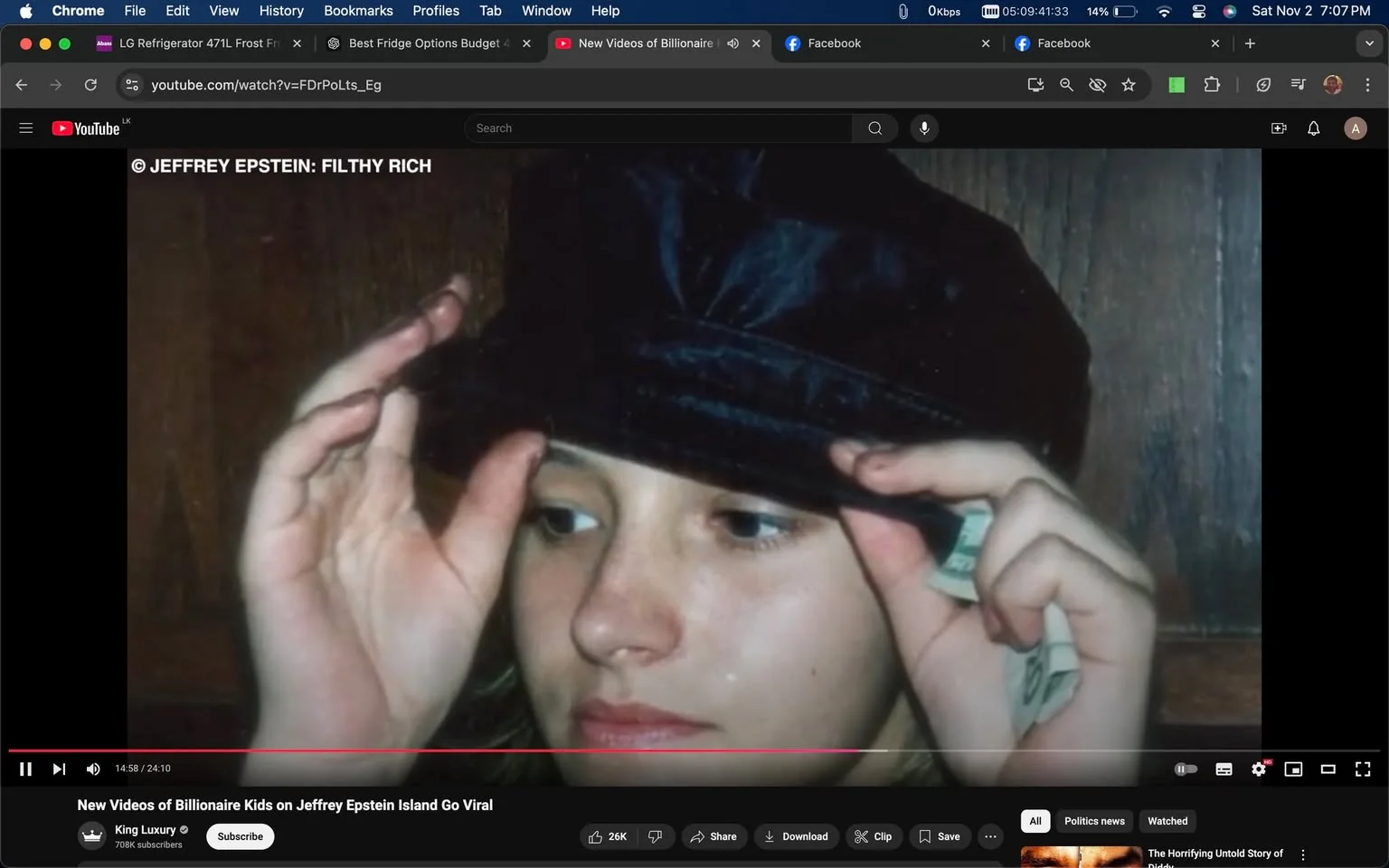This screenshot has height=868, width=1389.
Task: Open the Apple menu
Action: point(25,11)
